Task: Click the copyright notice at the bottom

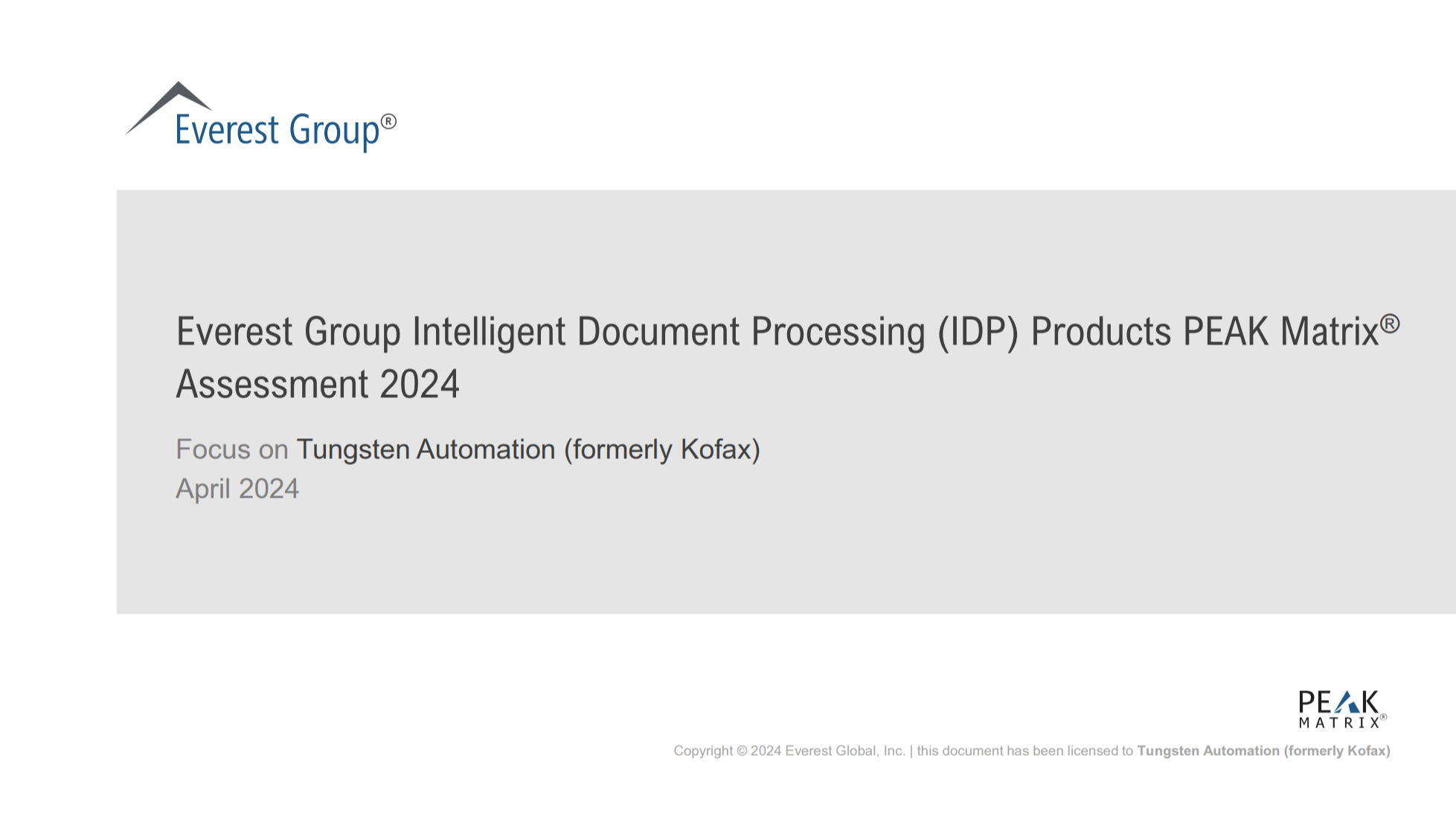Action: point(1034,751)
